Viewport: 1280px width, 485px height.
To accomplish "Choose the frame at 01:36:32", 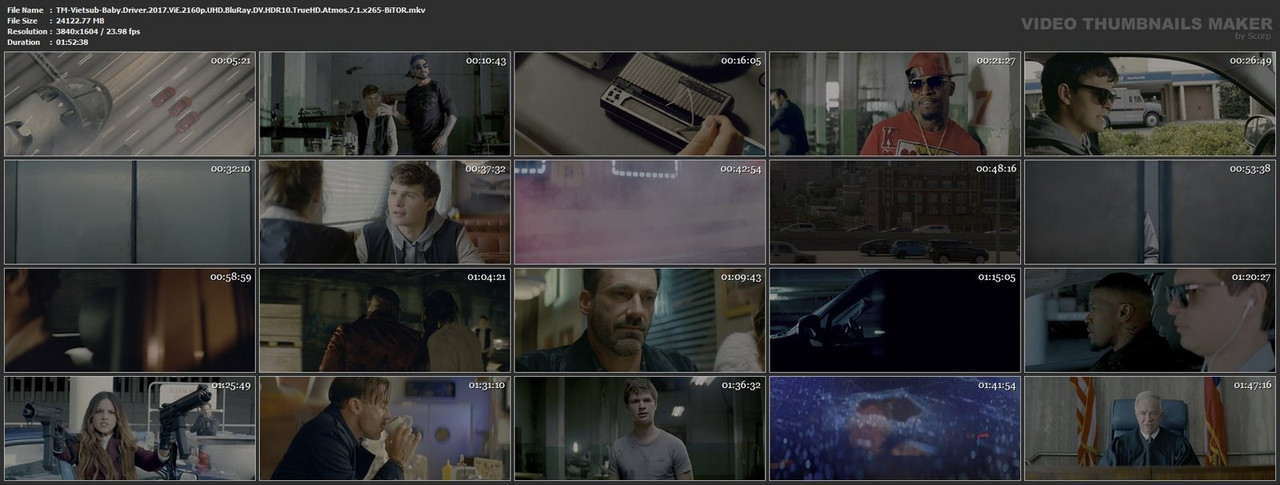I will 640,428.
